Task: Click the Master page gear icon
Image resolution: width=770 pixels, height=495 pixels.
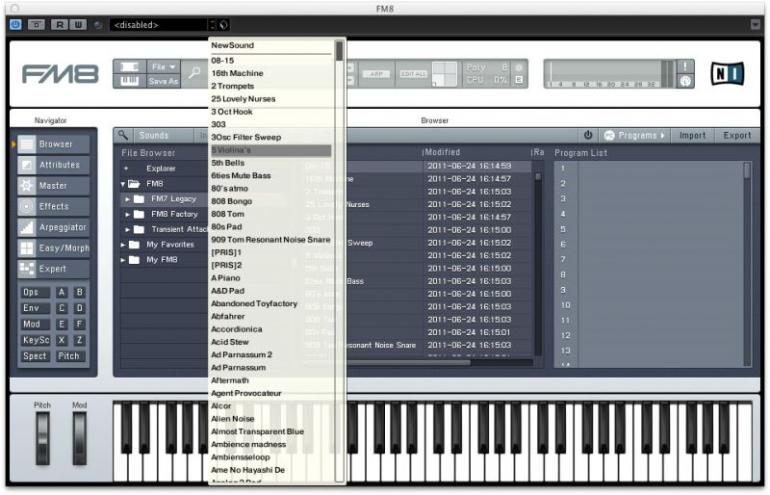Action: click(x=27, y=186)
